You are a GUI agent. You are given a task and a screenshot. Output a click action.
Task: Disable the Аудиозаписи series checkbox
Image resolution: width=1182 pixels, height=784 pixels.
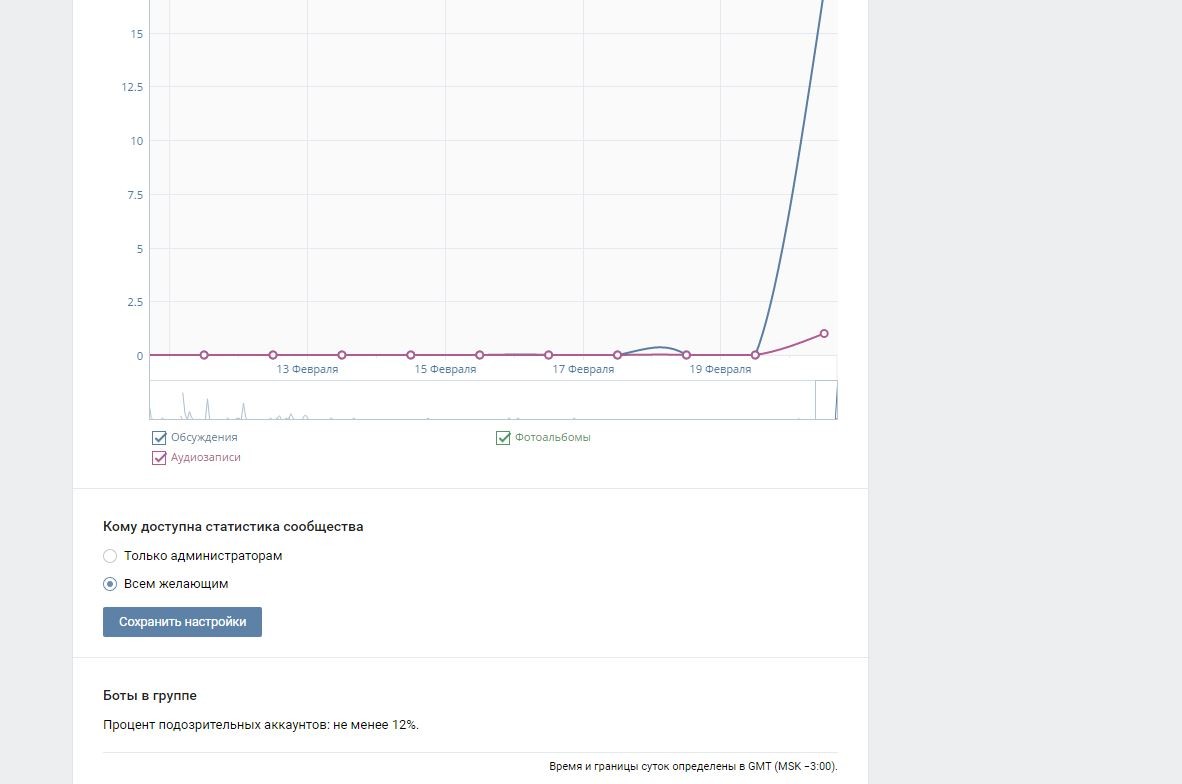pyautogui.click(x=159, y=458)
